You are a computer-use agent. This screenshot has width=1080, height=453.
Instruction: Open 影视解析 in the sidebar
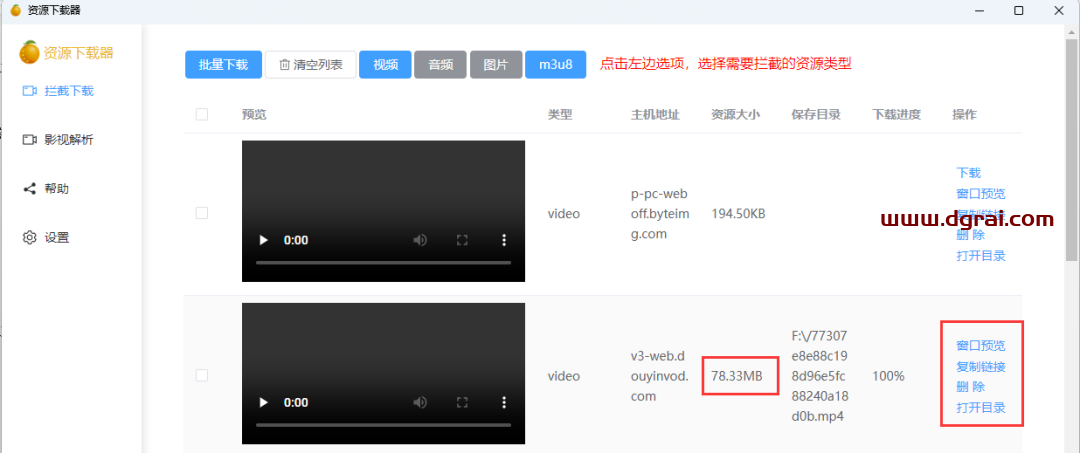pyautogui.click(x=68, y=140)
